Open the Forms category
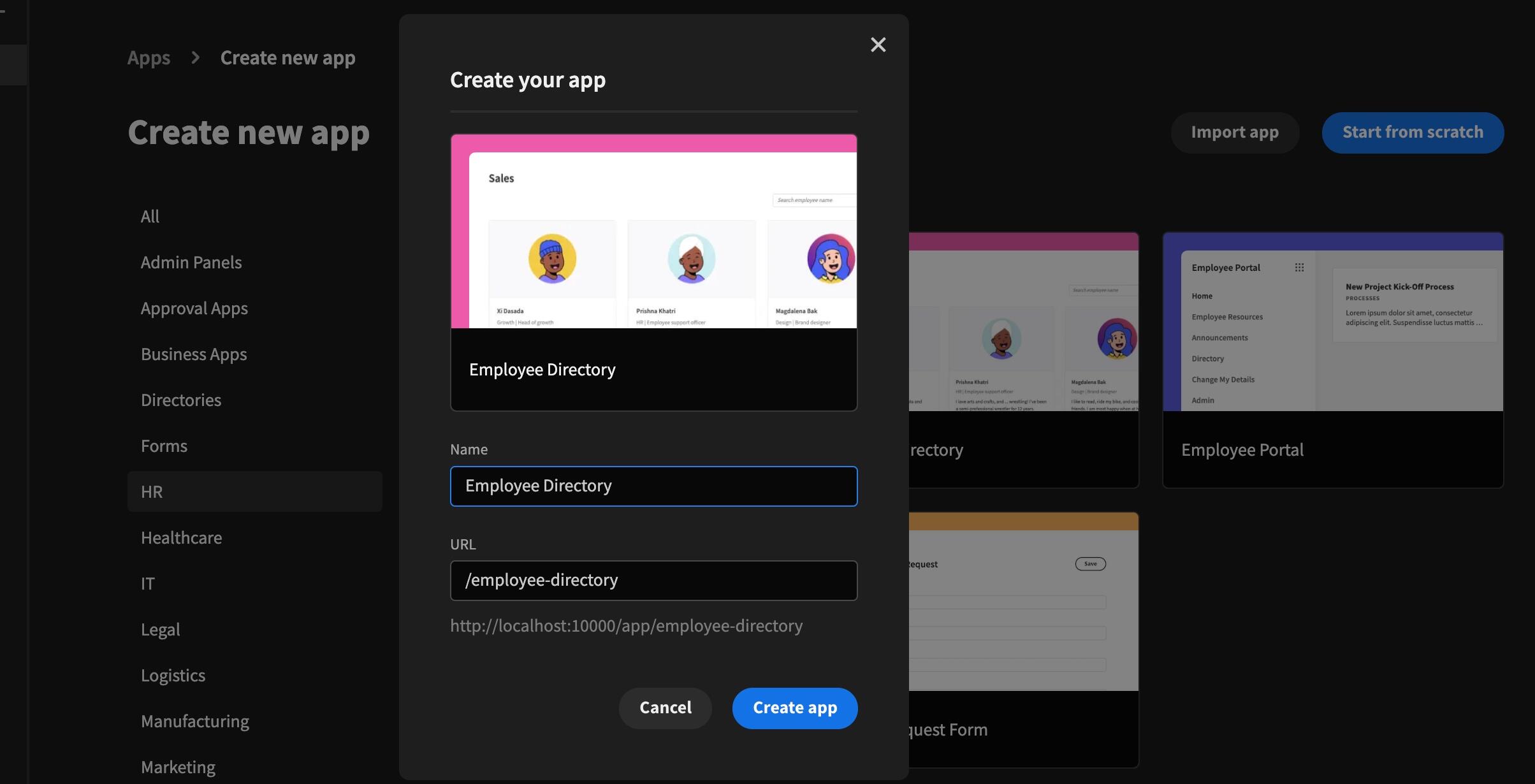The height and width of the screenshot is (784, 1535). click(164, 446)
